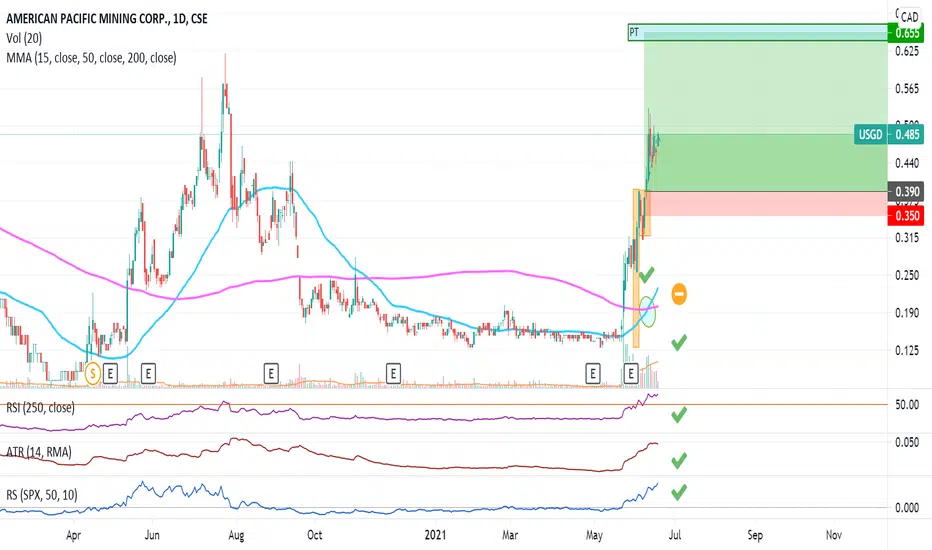Click the Apr date on the time axis
The width and height of the screenshot is (932, 550).
click(x=73, y=535)
